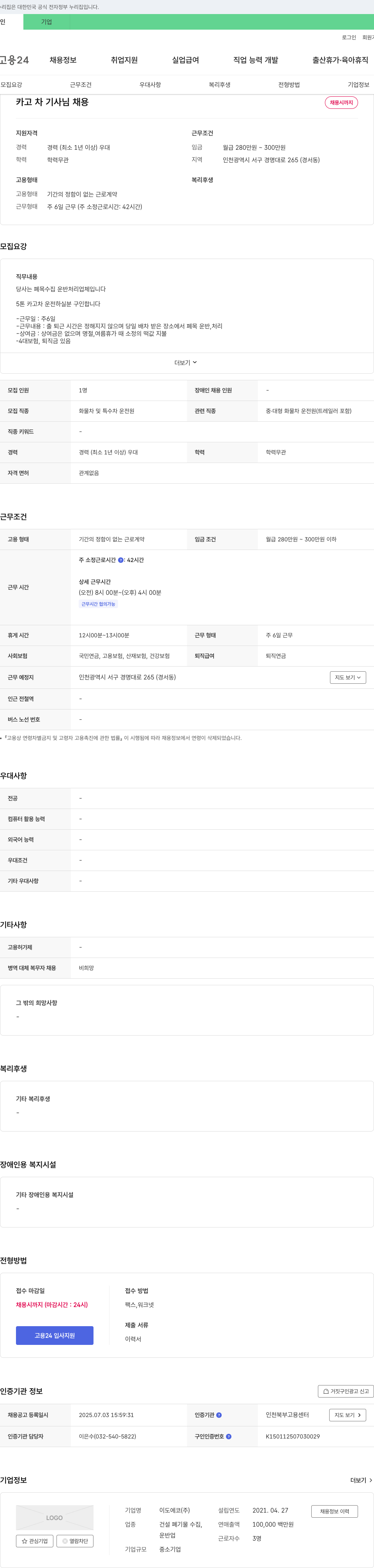This screenshot has width=374, height=1568.
Task: Open 지도 보기 for 인천북부고용센터
Action: pyautogui.click(x=348, y=1415)
